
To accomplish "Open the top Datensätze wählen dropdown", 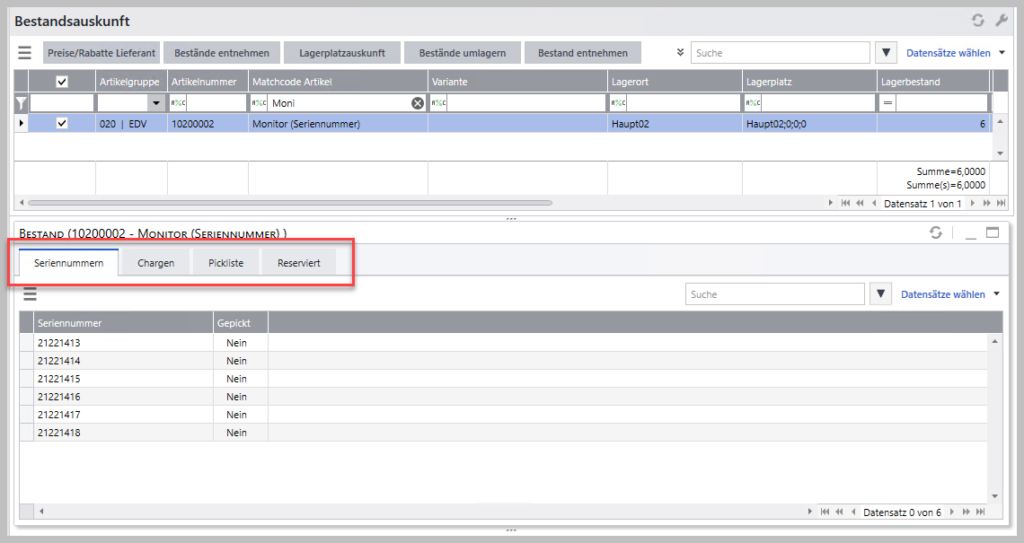I will click(955, 53).
